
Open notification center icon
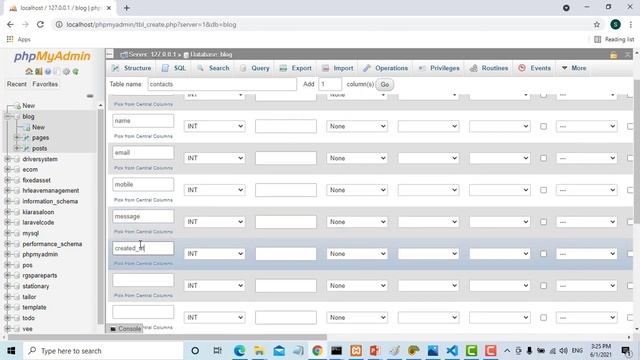[x=626, y=351]
